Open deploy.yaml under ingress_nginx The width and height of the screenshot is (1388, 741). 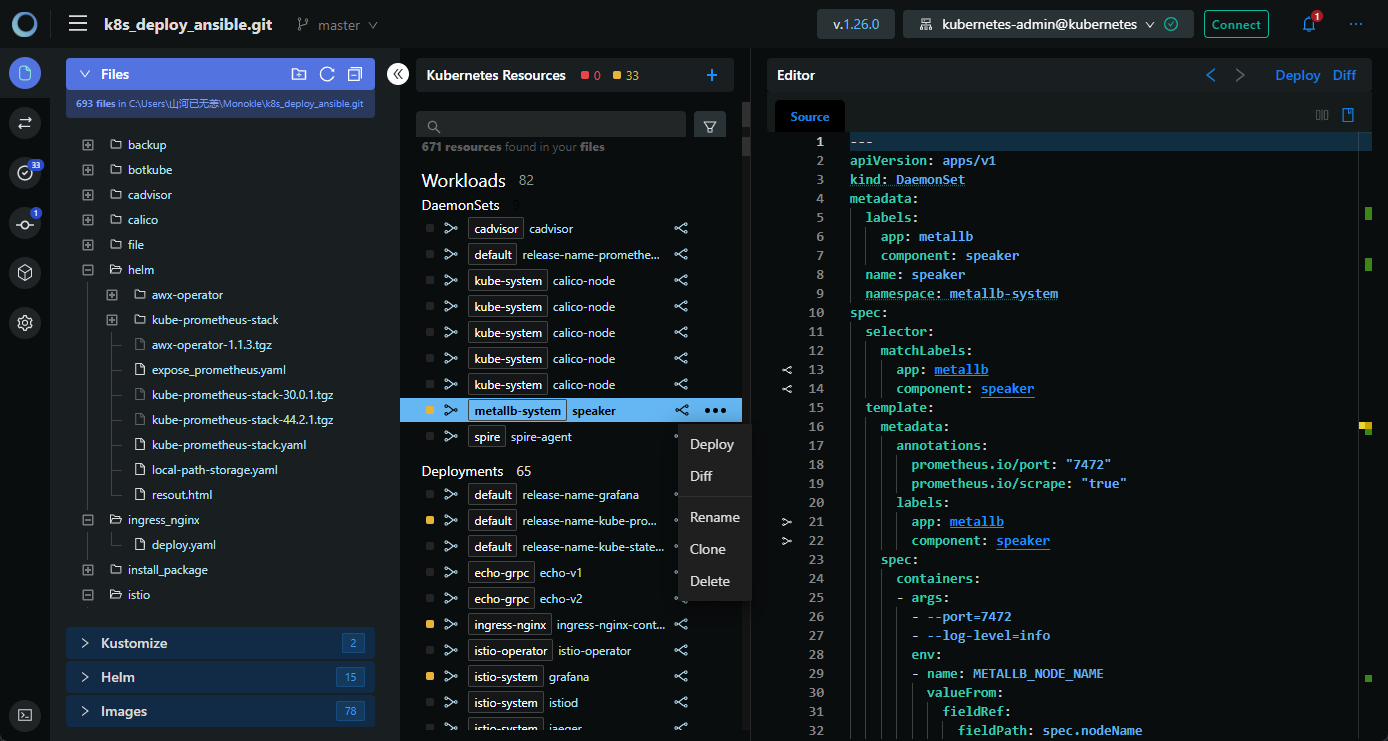point(183,545)
